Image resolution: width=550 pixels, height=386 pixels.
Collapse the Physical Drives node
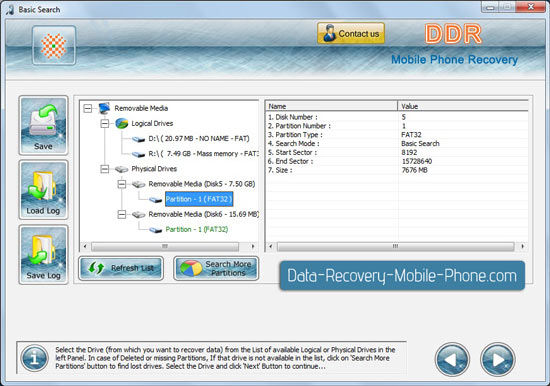click(105, 169)
